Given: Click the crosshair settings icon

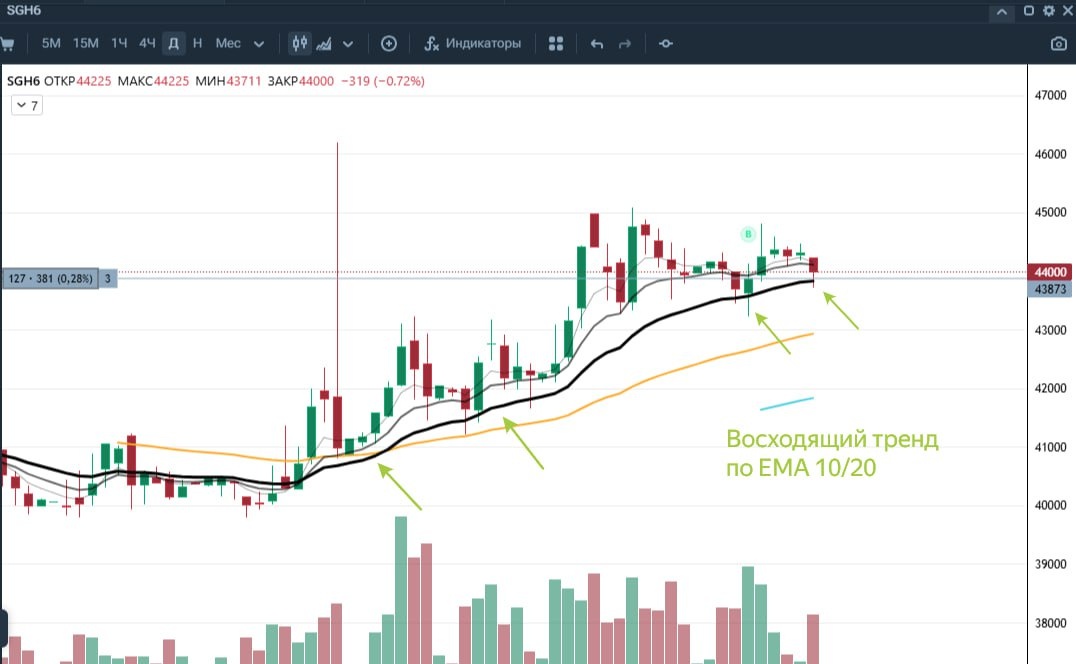Looking at the screenshot, I should (x=666, y=44).
